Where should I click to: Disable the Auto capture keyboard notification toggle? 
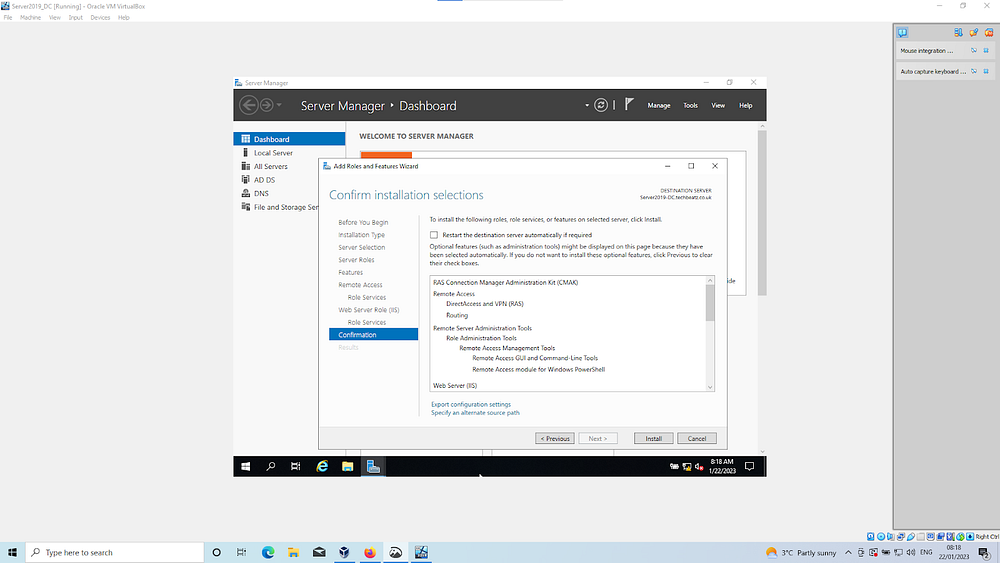click(x=974, y=71)
